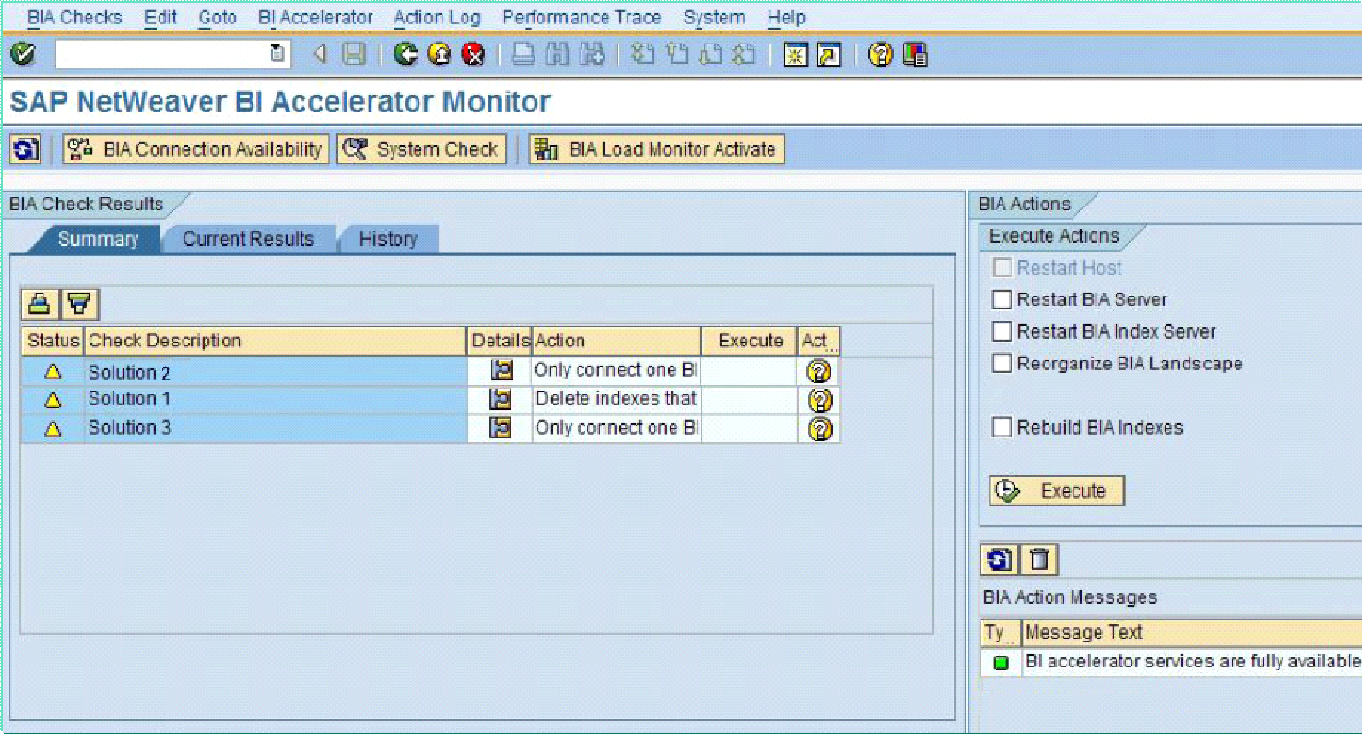Open the BIA Checks menu
Image resolution: width=1362 pixels, height=734 pixels.
74,17
